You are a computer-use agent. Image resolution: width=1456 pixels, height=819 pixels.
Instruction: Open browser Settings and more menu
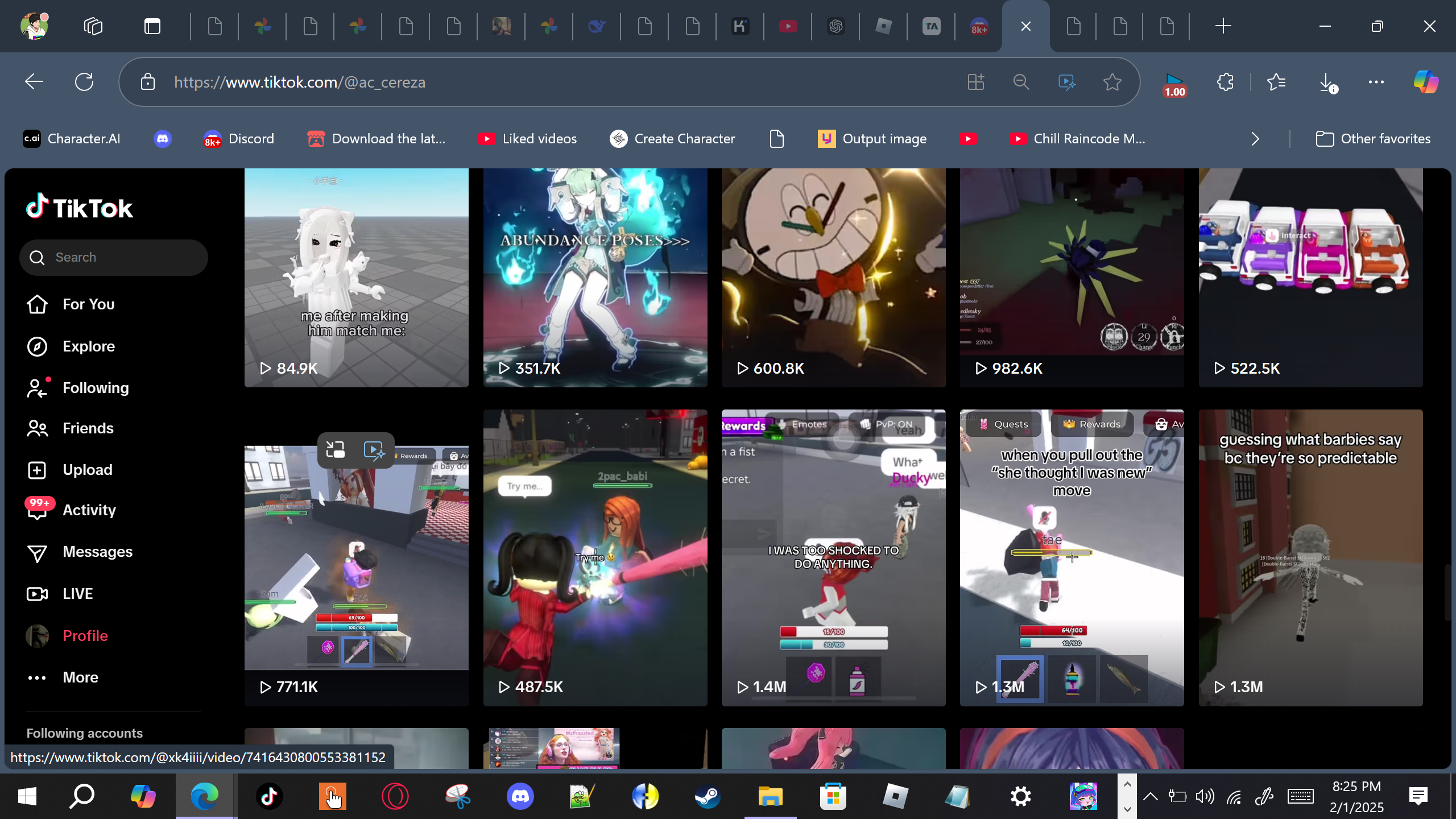pyautogui.click(x=1376, y=82)
